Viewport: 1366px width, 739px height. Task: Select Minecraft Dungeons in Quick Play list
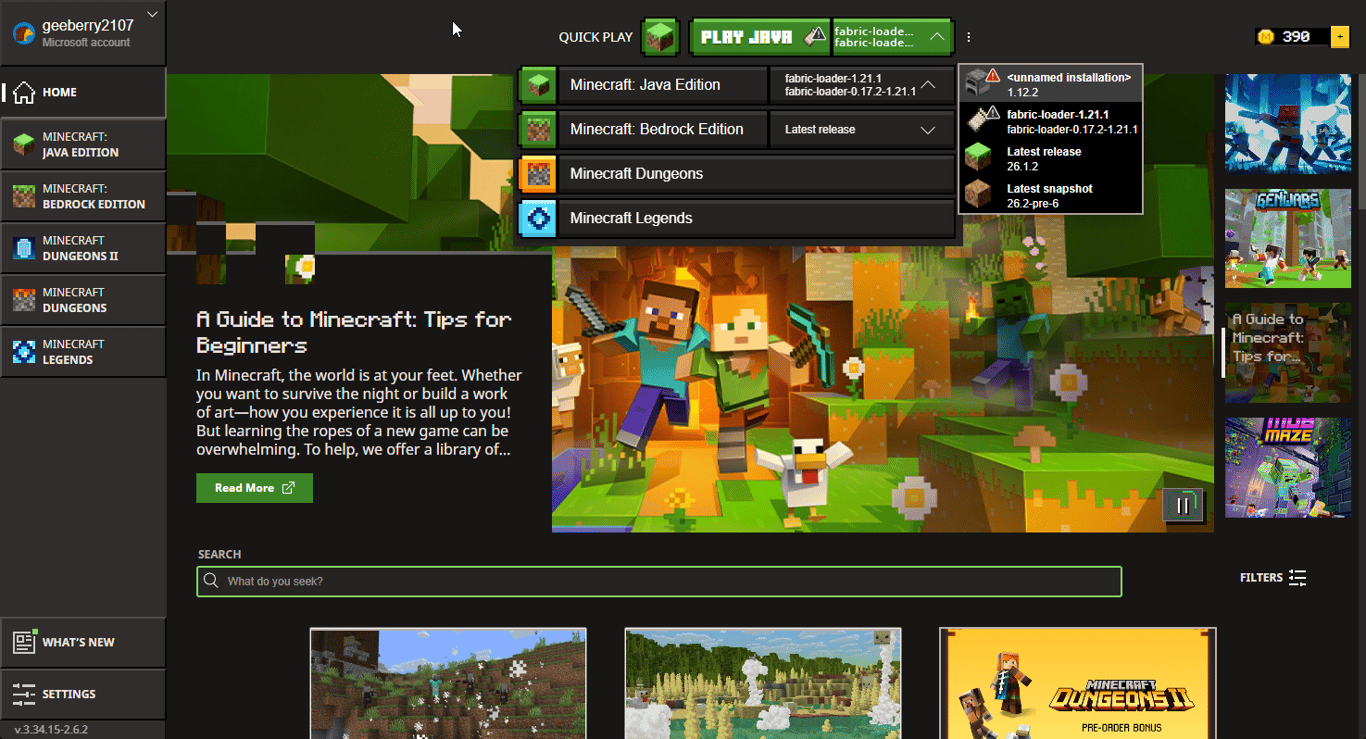pyautogui.click(x=755, y=174)
